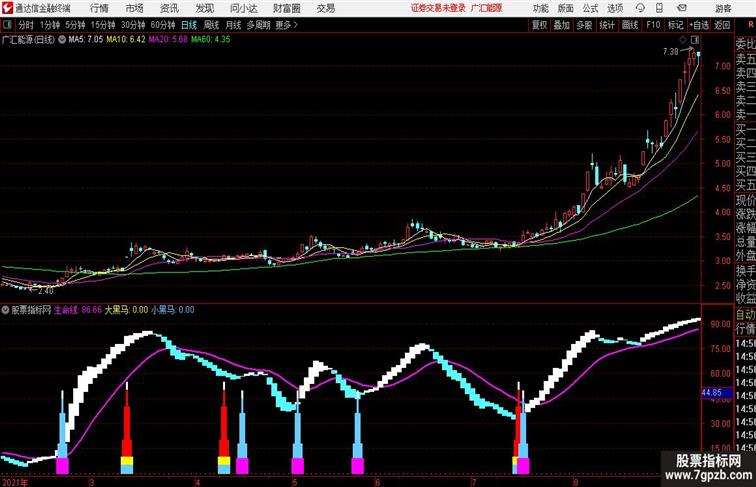Open the message envelope icon
The height and width of the screenshot is (487, 756).
682,8
